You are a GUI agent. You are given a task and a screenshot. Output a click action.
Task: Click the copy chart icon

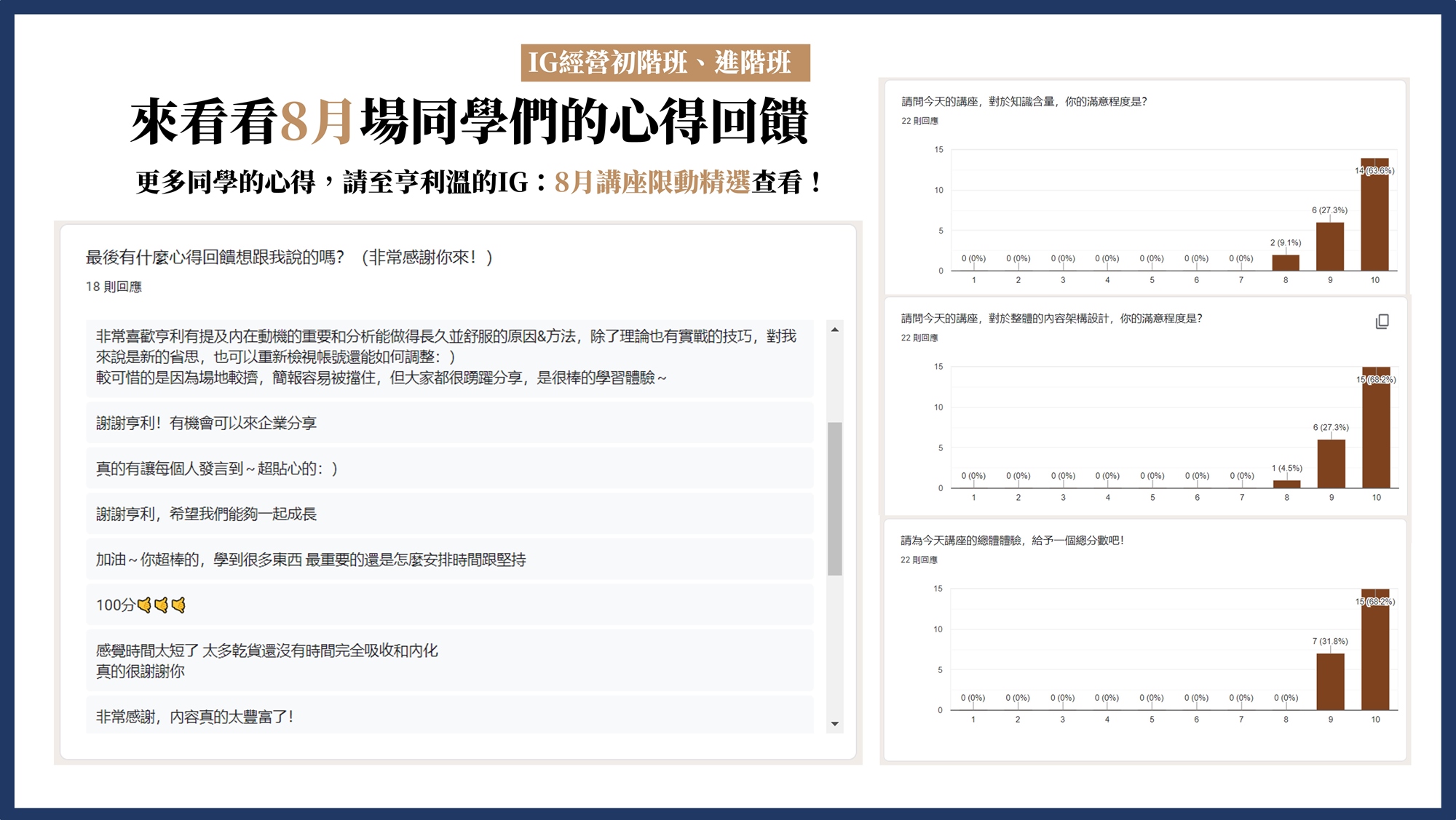1382,322
